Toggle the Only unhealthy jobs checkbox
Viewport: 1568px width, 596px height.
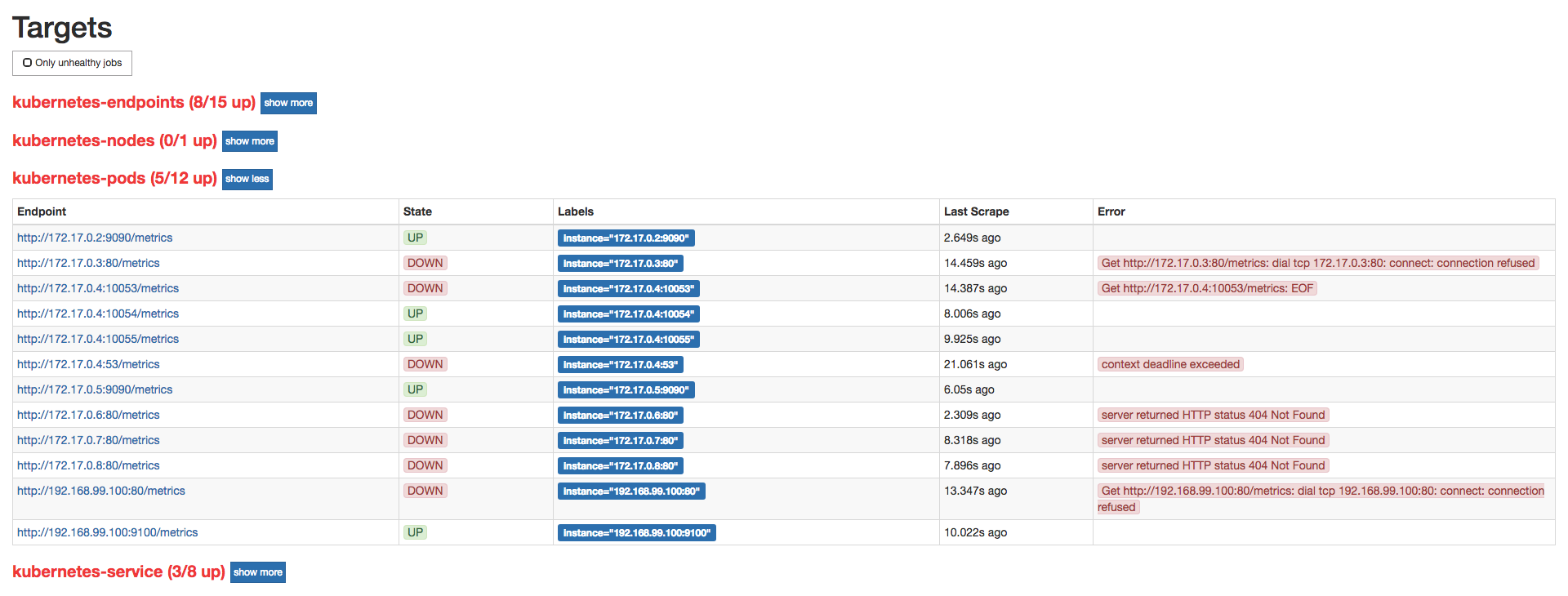(x=28, y=63)
